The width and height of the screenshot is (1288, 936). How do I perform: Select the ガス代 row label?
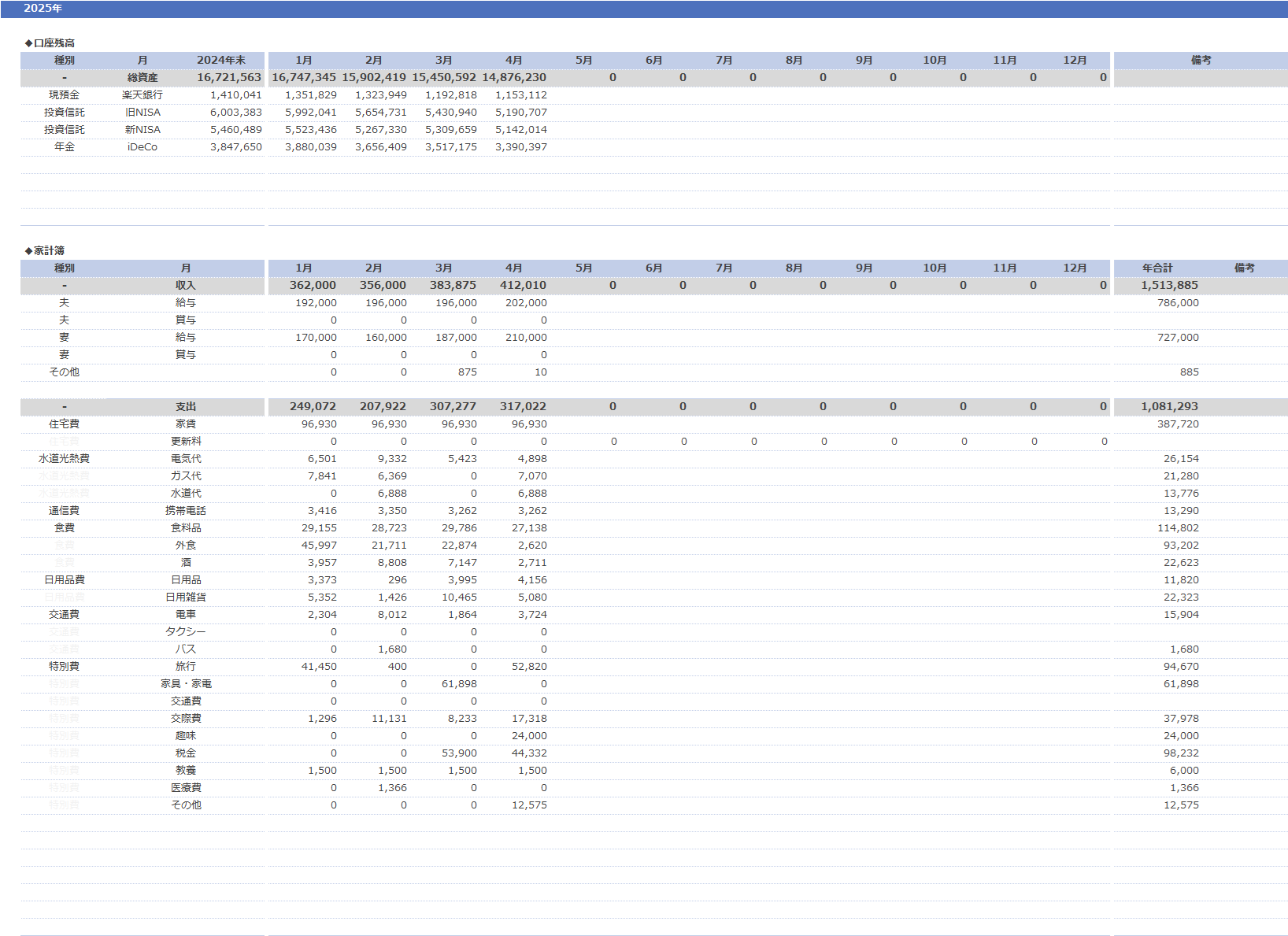tap(186, 476)
